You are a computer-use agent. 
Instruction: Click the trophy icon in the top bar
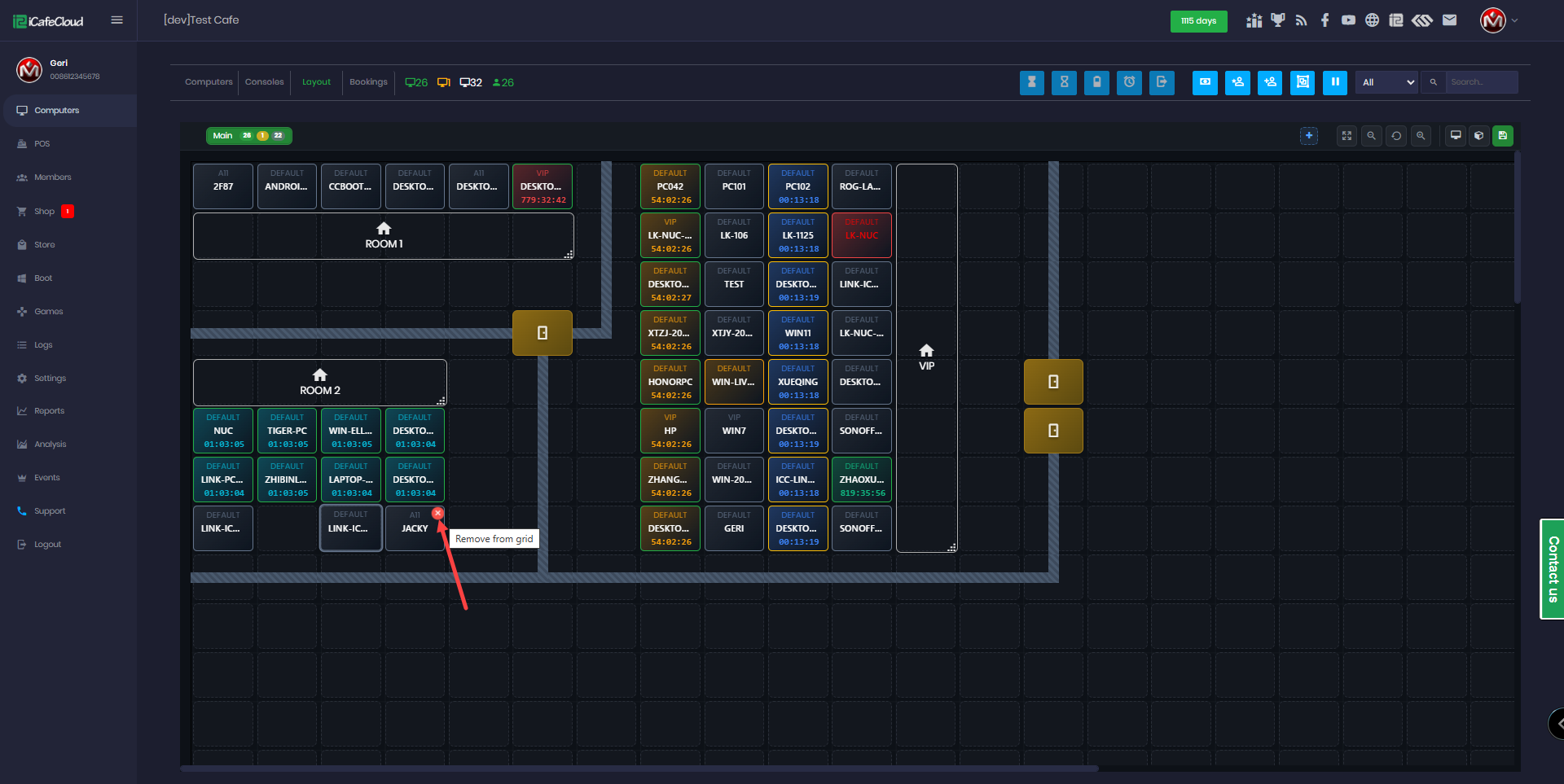point(1277,20)
